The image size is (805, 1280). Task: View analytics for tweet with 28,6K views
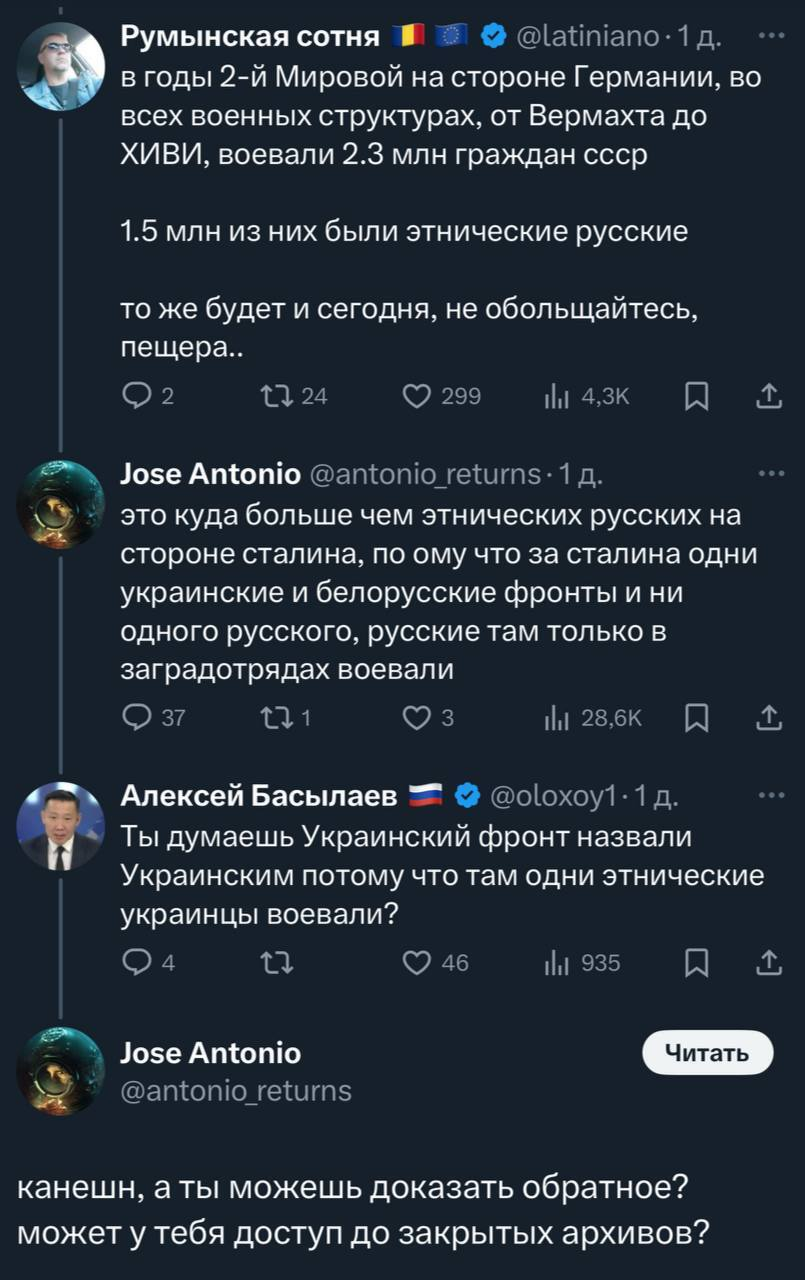click(x=553, y=716)
